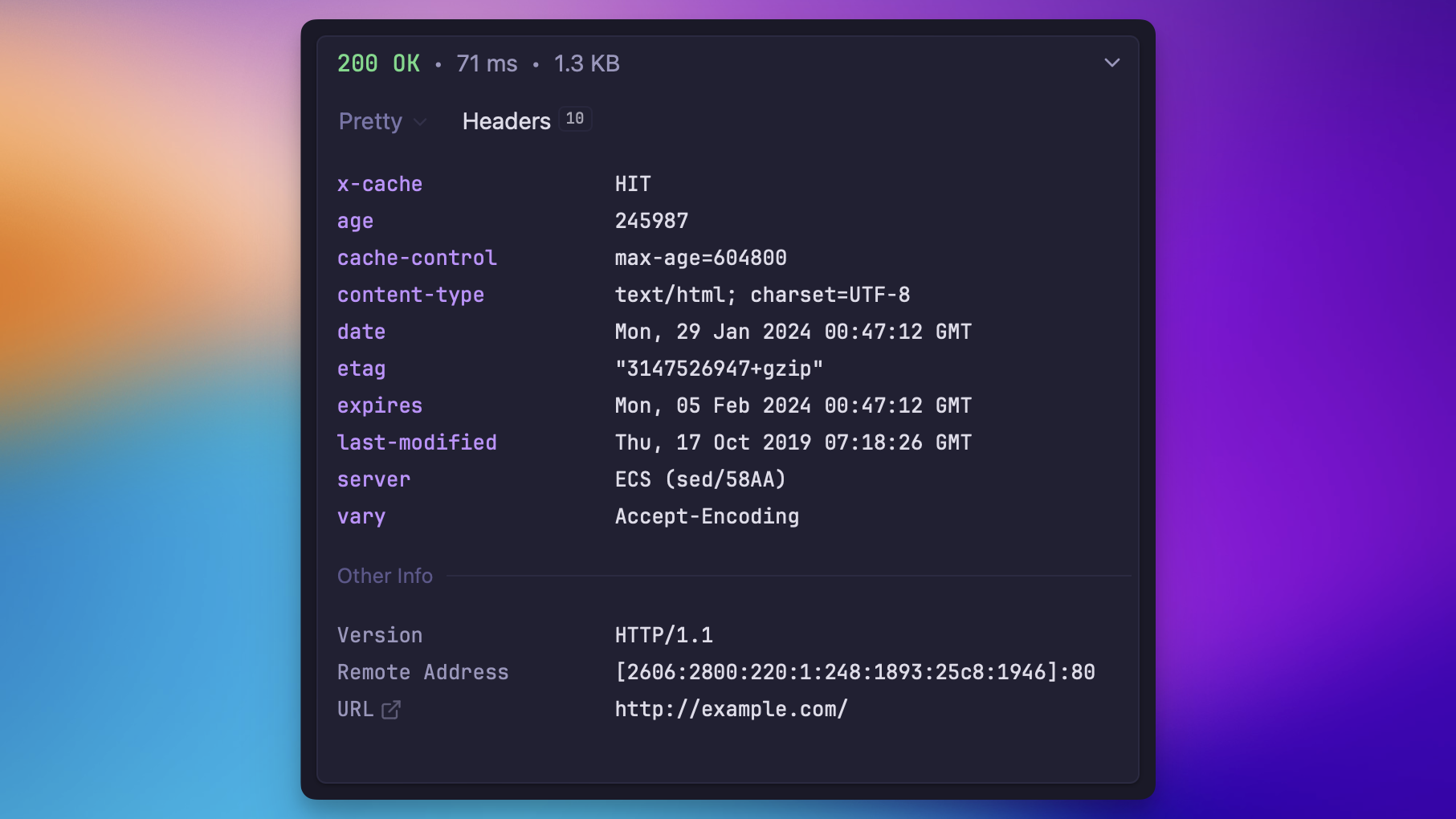This screenshot has width=1456, height=819.
Task: Select the last-modified header name
Action: click(417, 442)
